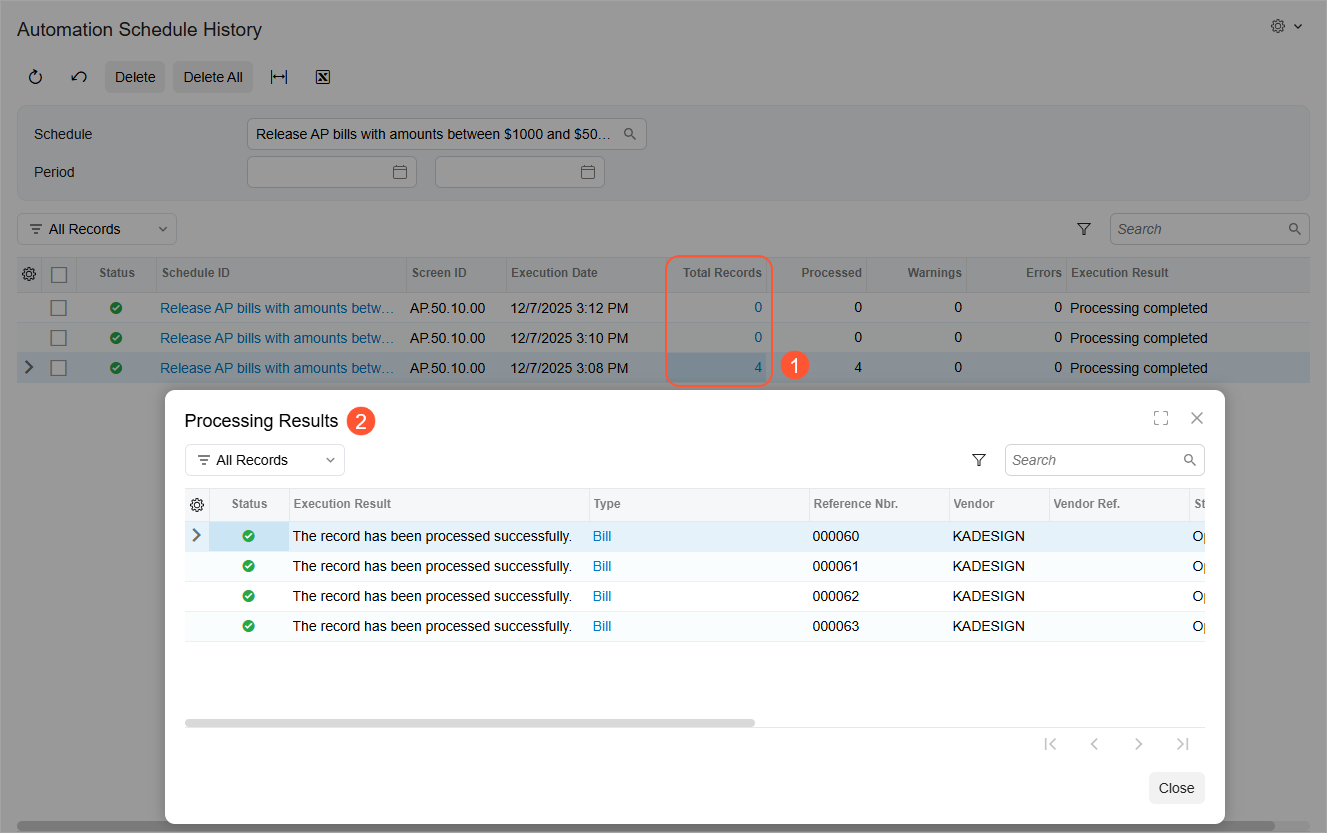Open the All Records dropdown in Processing Results
Screen dimensions: 1327x833
click(x=264, y=459)
